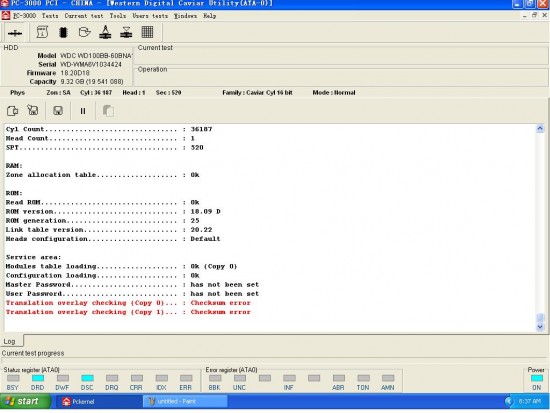Screen dimensions: 550x413
Task: Click the grayed copy pages icon
Action: 108,111
